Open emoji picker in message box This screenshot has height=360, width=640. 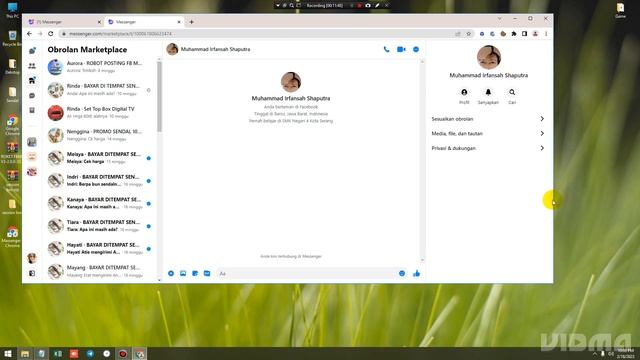[x=402, y=273]
